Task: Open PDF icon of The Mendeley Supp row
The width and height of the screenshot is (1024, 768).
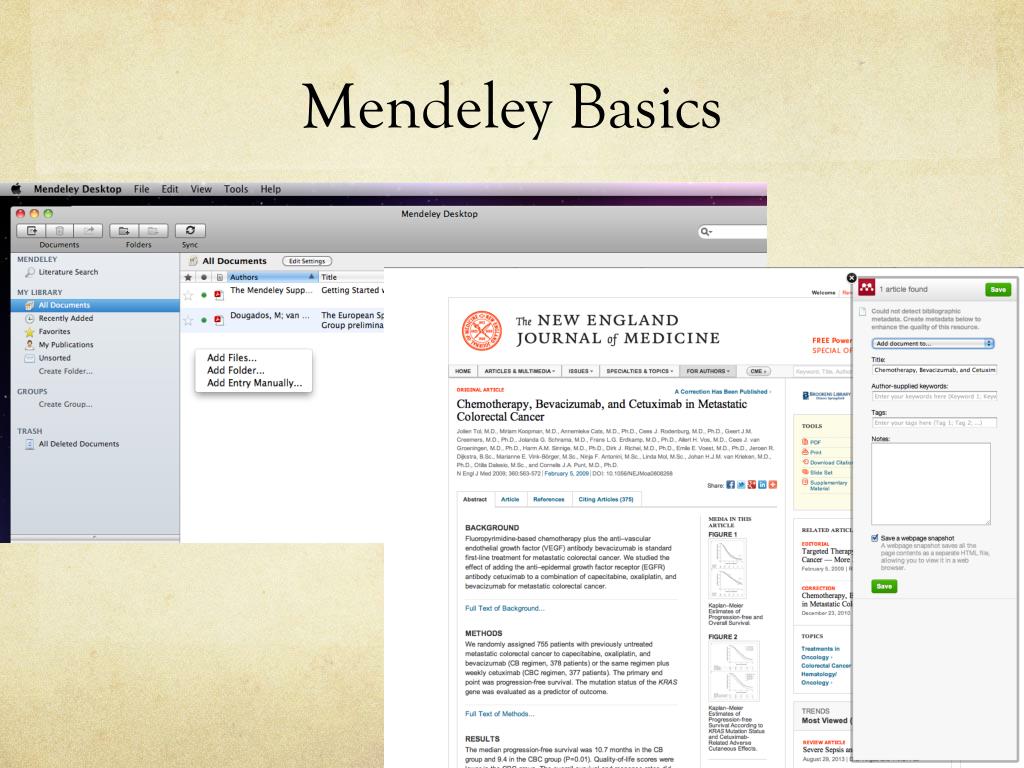Action: 219,295
